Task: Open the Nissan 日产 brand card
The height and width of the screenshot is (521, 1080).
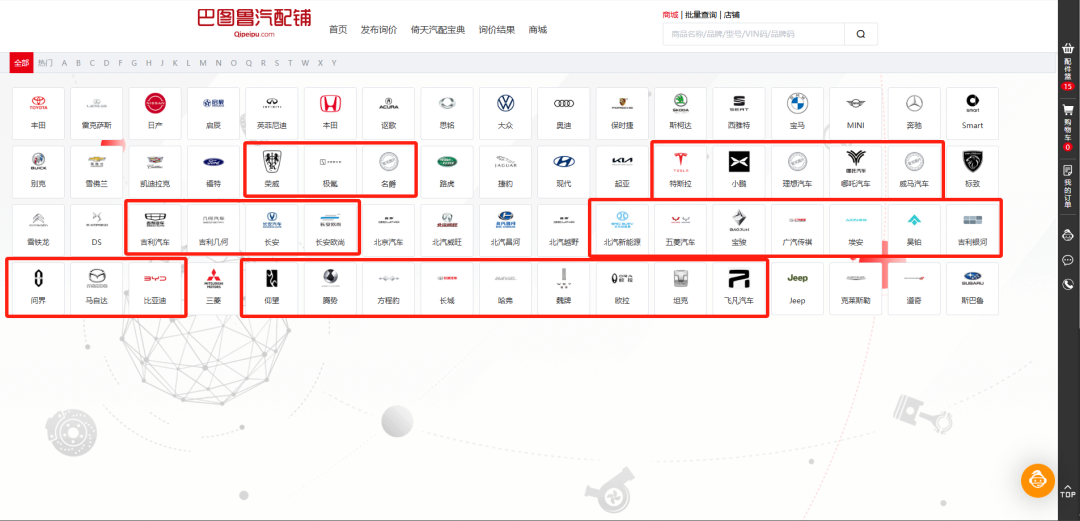Action: point(155,114)
